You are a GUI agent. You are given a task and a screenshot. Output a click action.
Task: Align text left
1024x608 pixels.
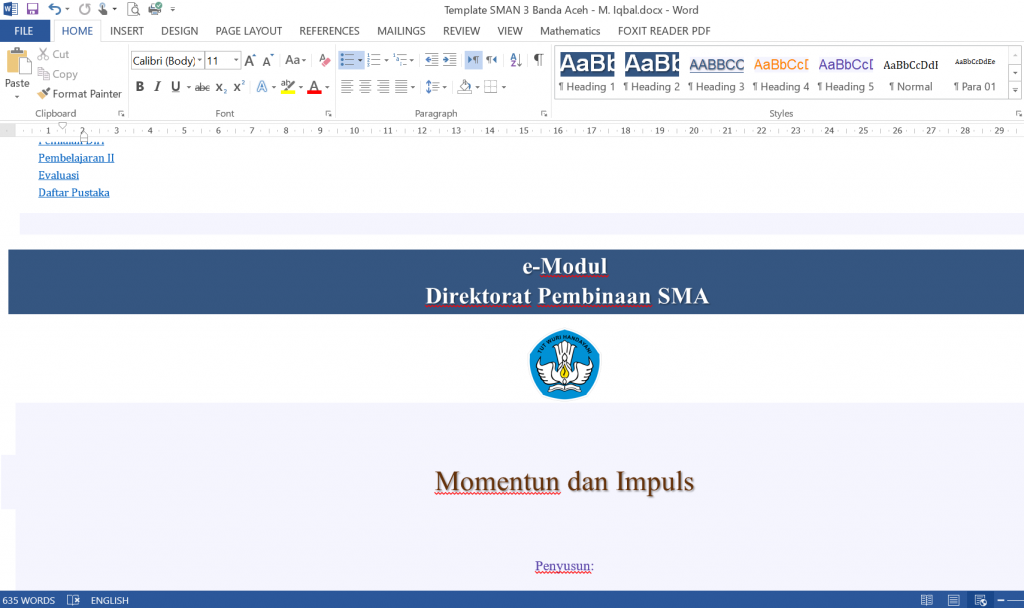(x=347, y=86)
